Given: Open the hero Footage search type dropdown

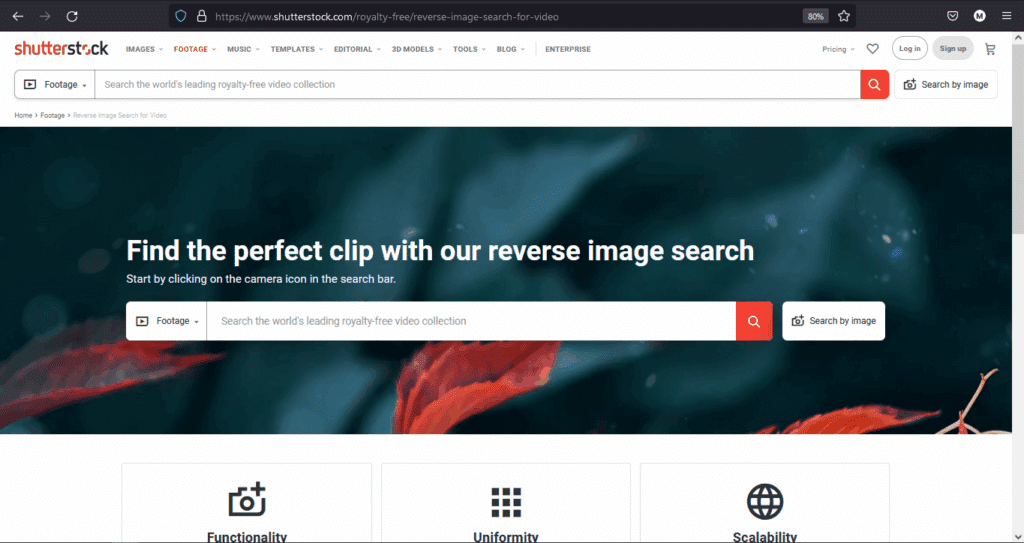Looking at the screenshot, I should click(167, 321).
